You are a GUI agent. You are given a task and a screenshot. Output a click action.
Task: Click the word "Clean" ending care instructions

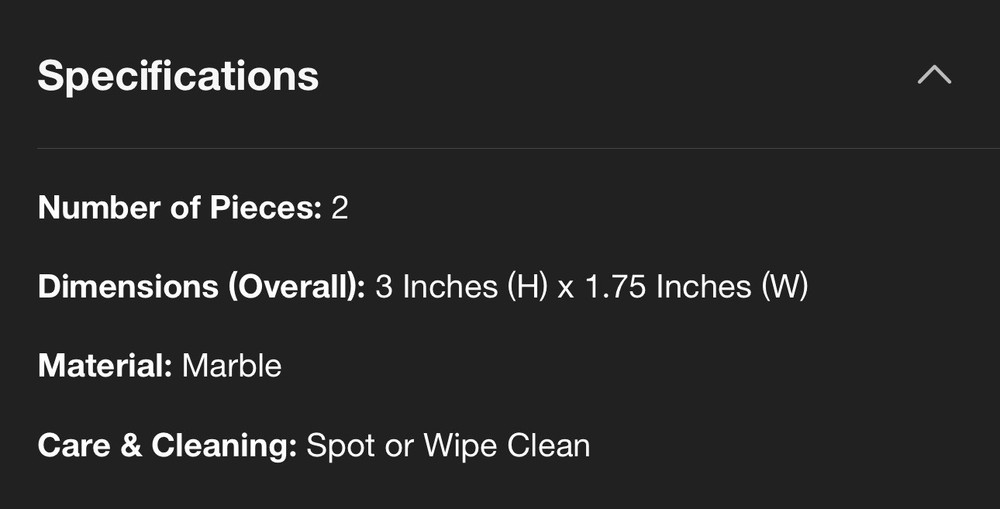point(549,444)
